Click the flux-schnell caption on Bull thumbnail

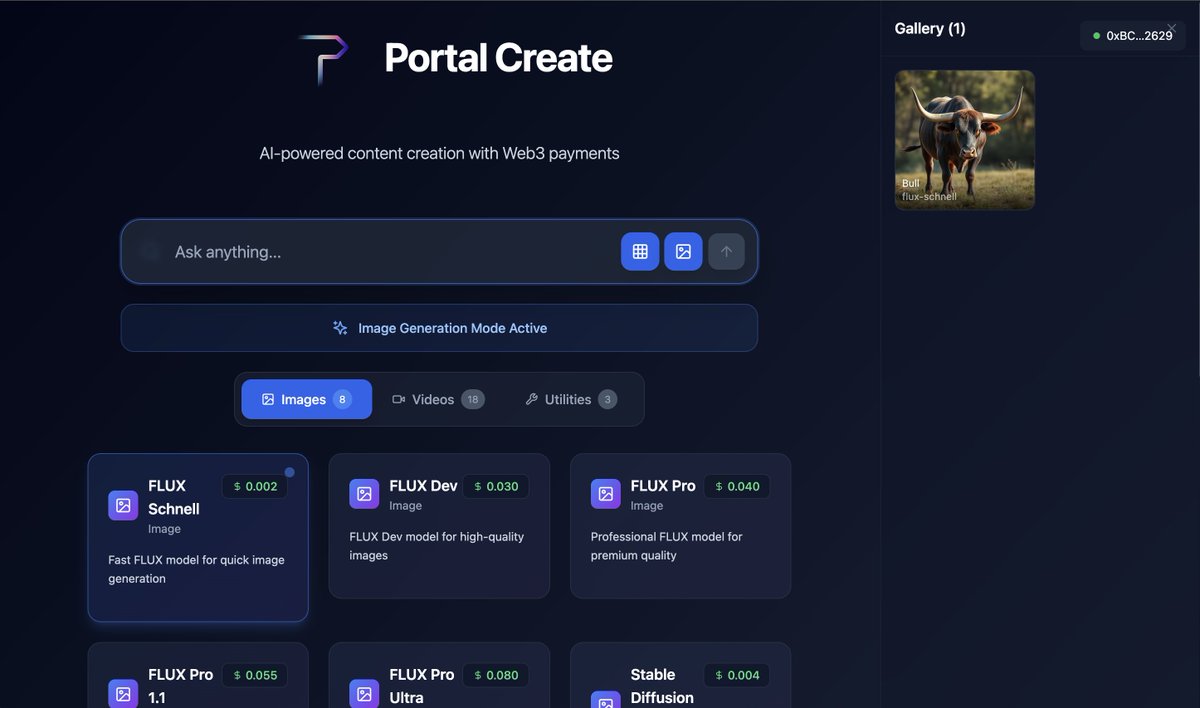[x=929, y=196]
